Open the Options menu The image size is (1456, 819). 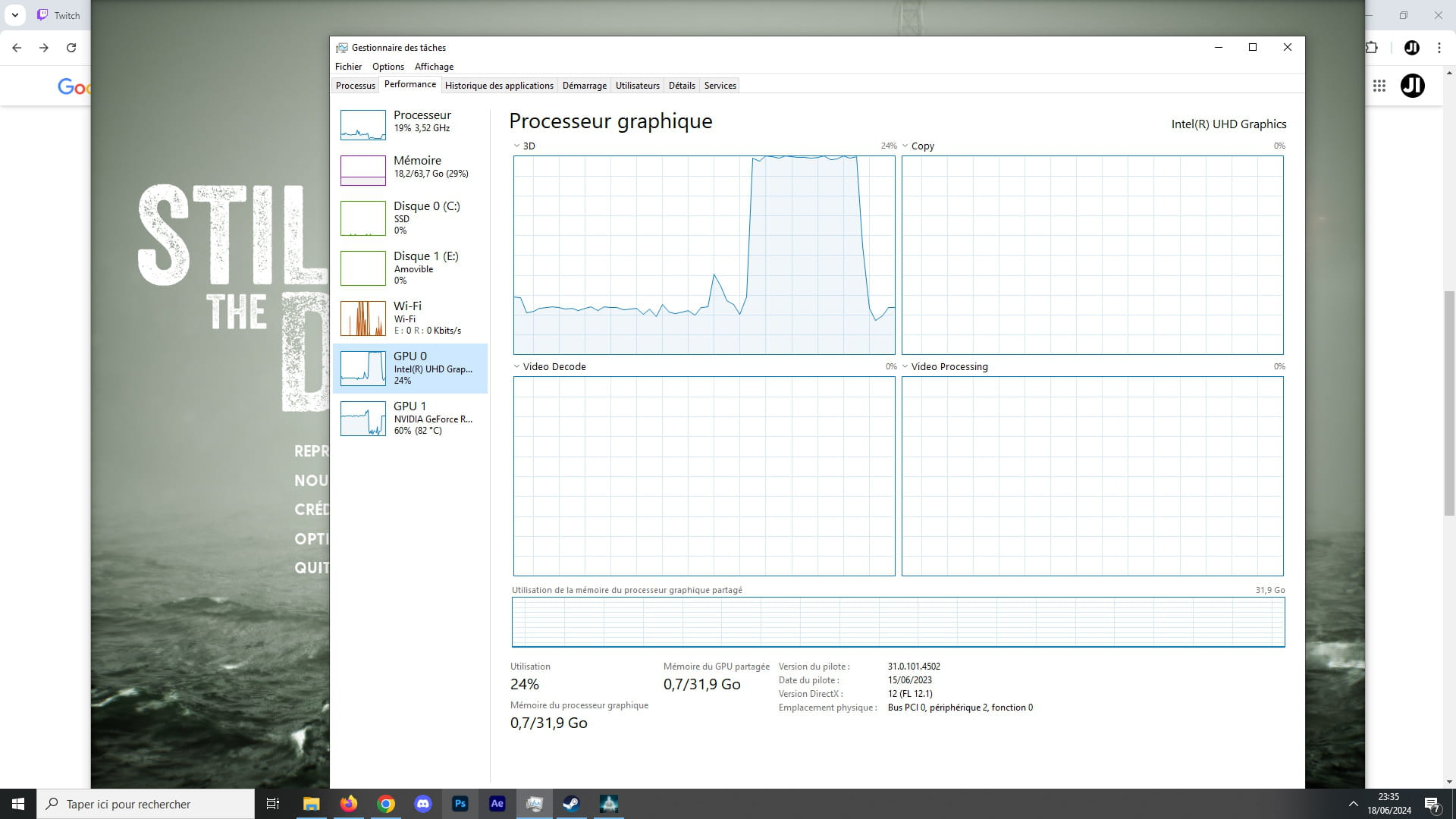(x=388, y=67)
